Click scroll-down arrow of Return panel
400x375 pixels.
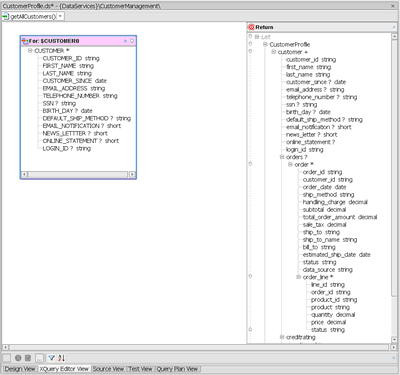[x=394, y=340]
